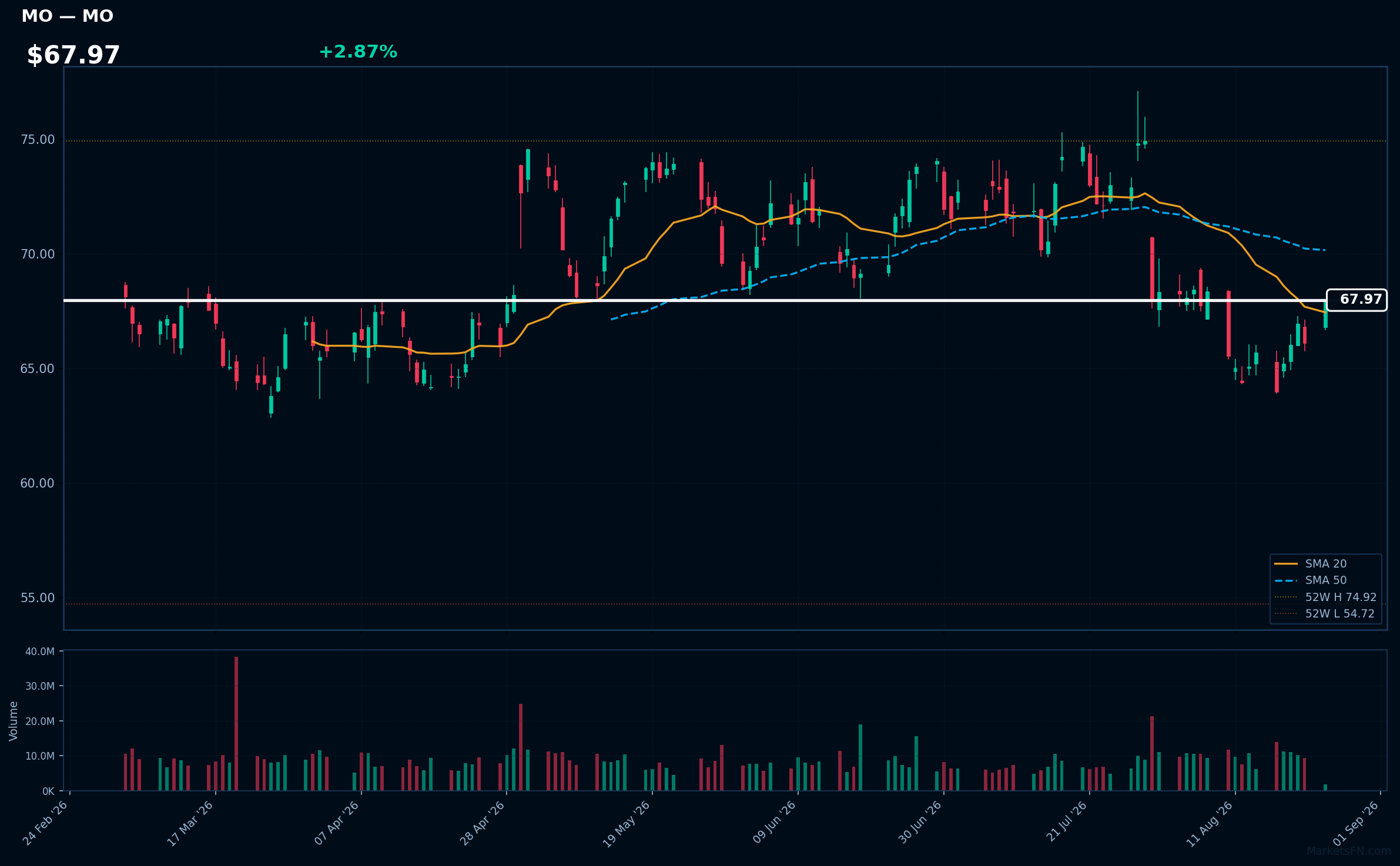Click the "30.0M" volume axis label
Screen dimensions: 1400x866
tap(40, 686)
